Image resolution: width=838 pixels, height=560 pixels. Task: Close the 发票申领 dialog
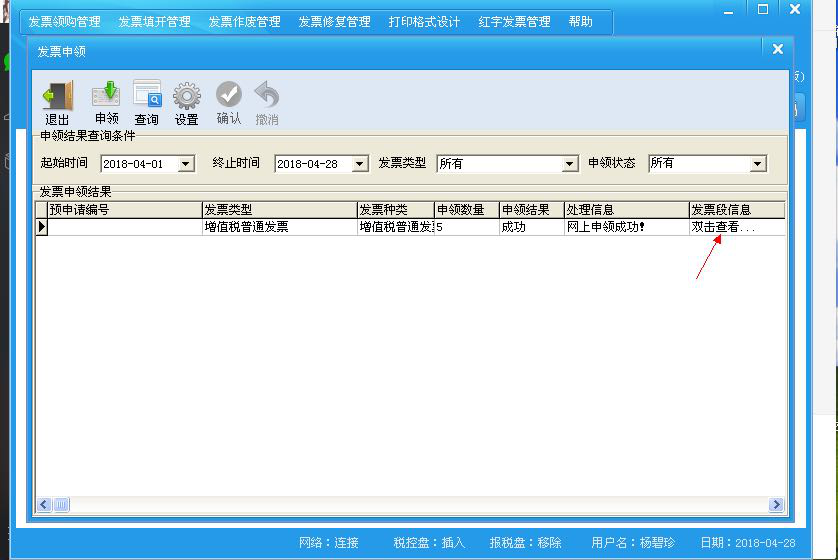(777, 49)
